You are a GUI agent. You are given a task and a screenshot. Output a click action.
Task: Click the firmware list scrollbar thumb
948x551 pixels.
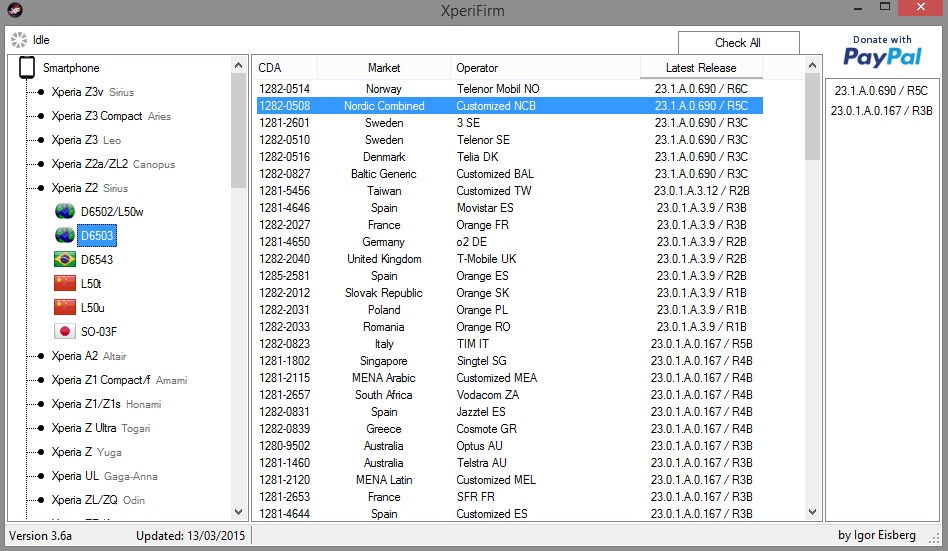tap(813, 117)
